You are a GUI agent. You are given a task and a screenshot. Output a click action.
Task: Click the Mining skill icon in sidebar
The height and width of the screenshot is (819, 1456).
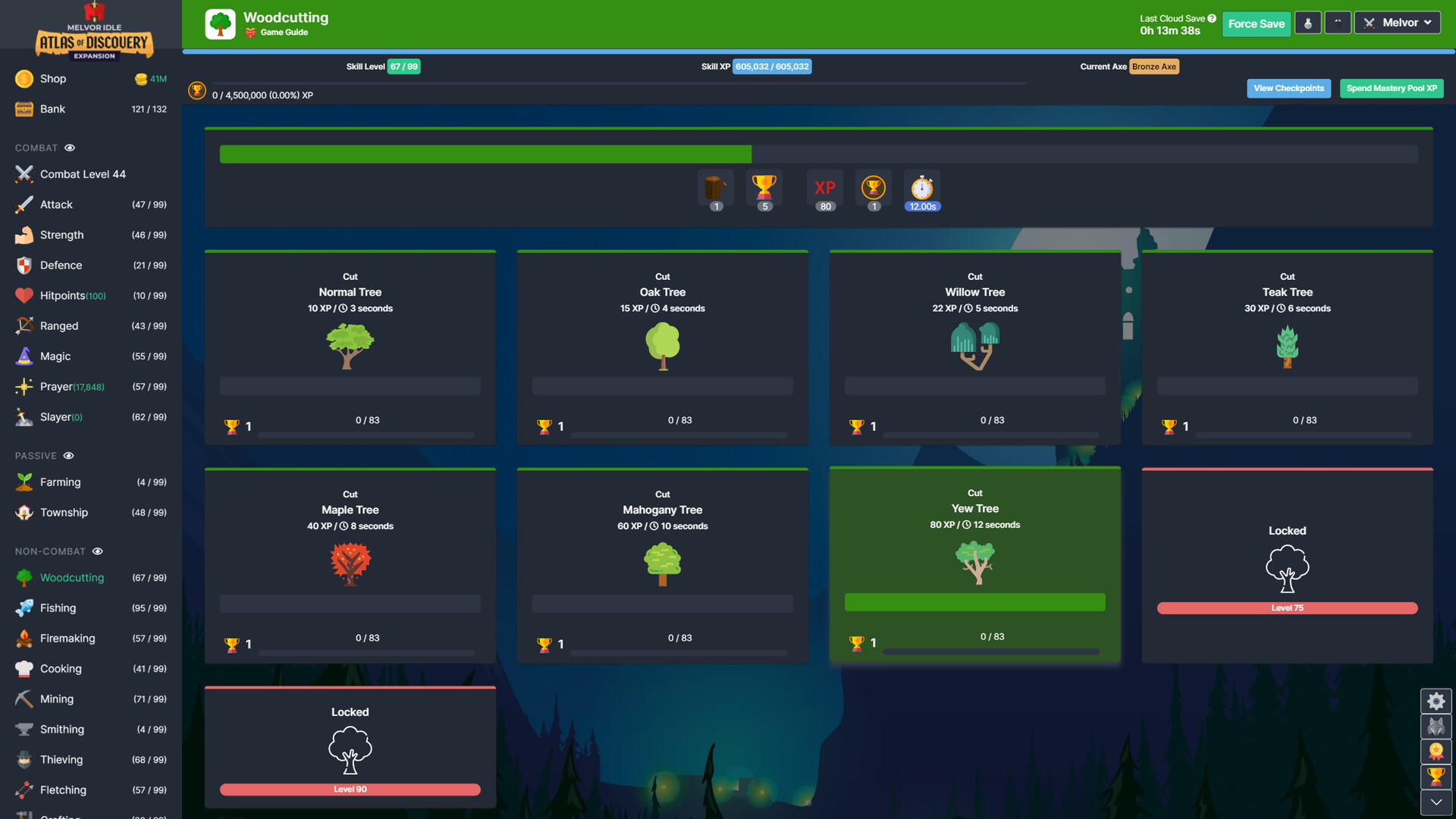[x=22, y=698]
